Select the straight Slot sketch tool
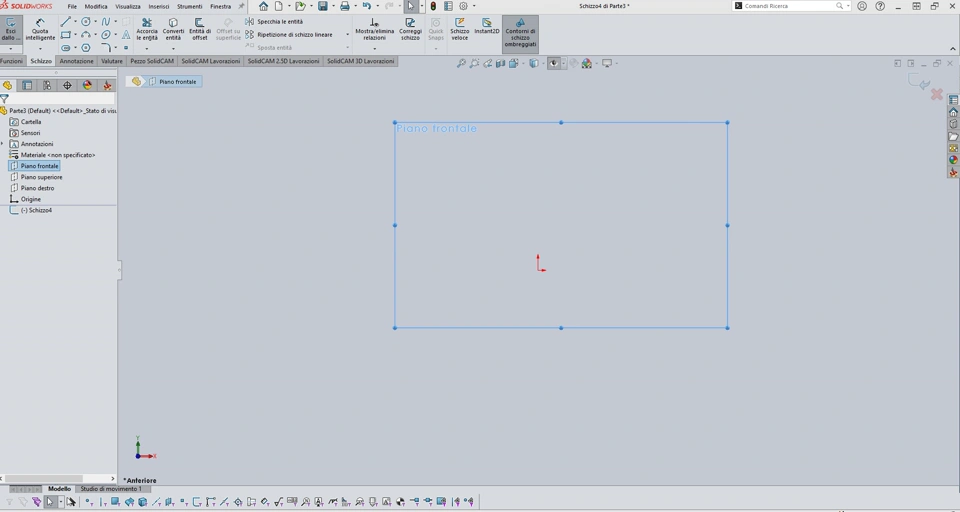This screenshot has height=512, width=960. (66, 48)
